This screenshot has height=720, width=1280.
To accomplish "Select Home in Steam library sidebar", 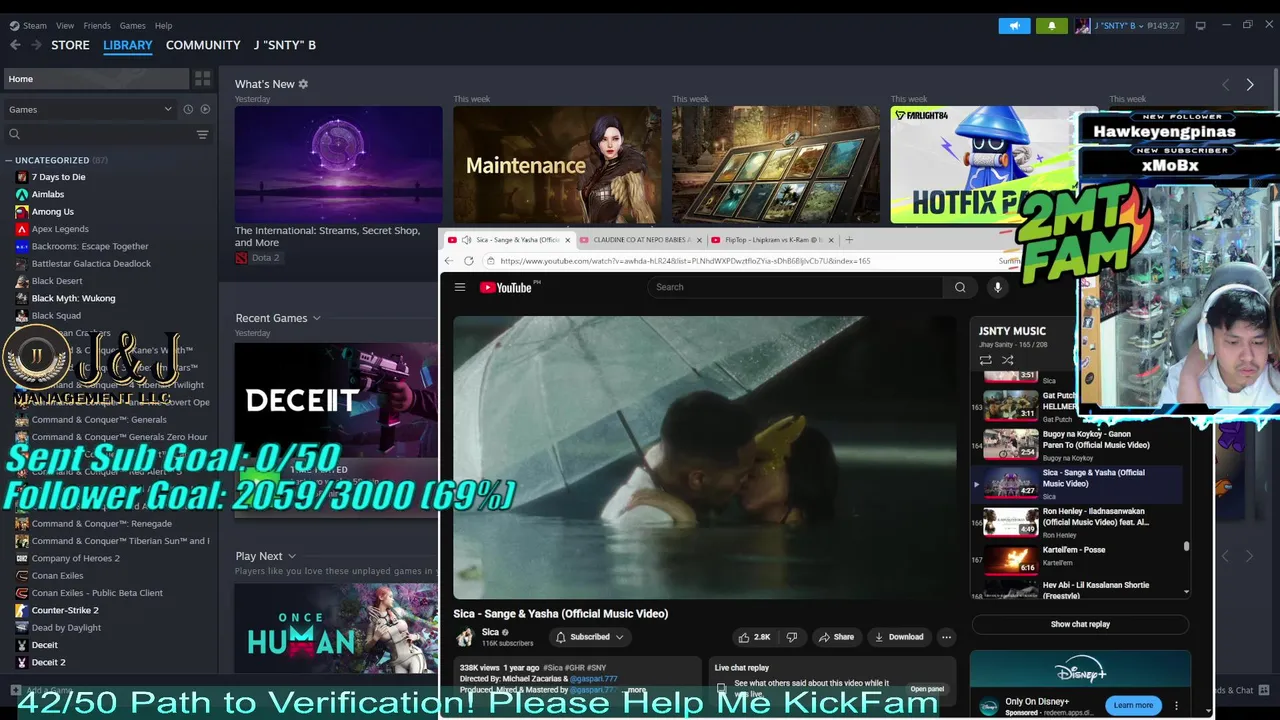I will 95,79.
